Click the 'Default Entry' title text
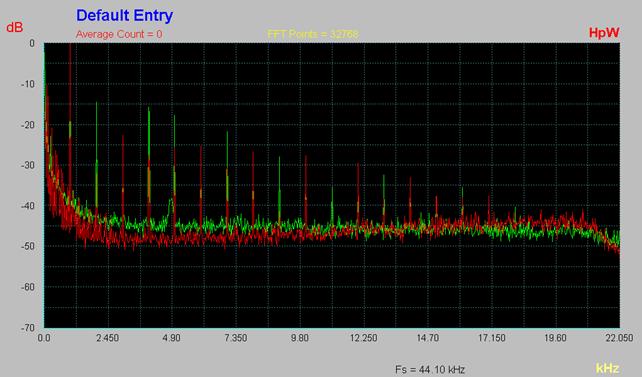This screenshot has height=377, width=642. click(124, 16)
